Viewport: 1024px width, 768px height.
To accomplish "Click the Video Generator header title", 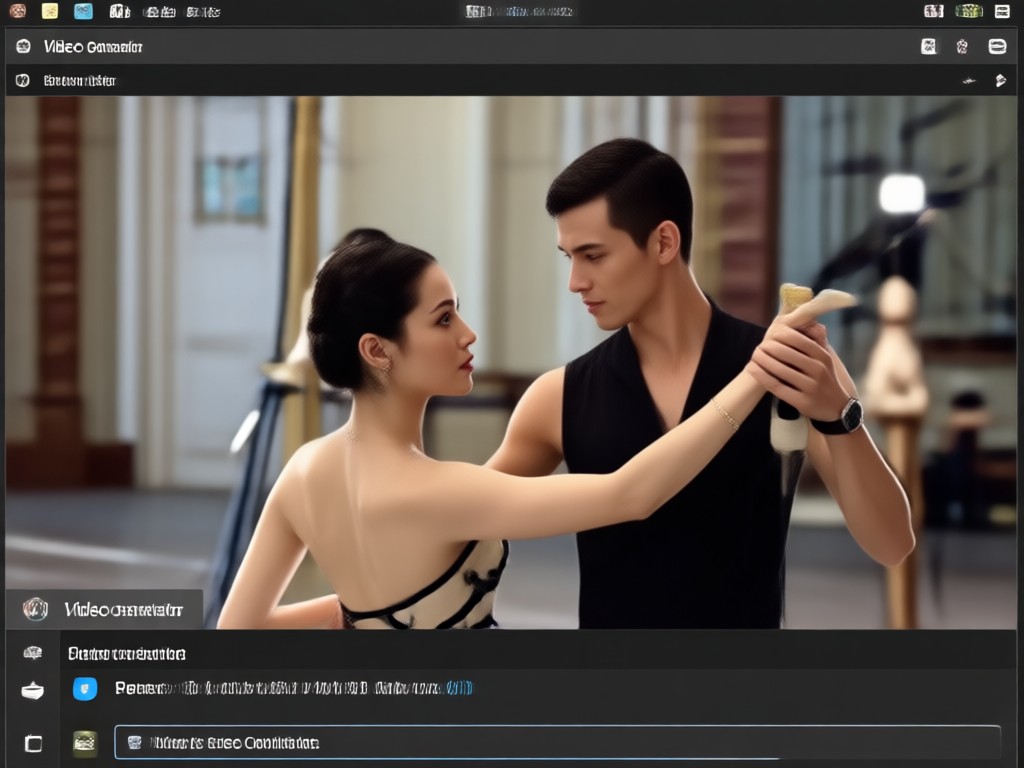I will coord(93,47).
